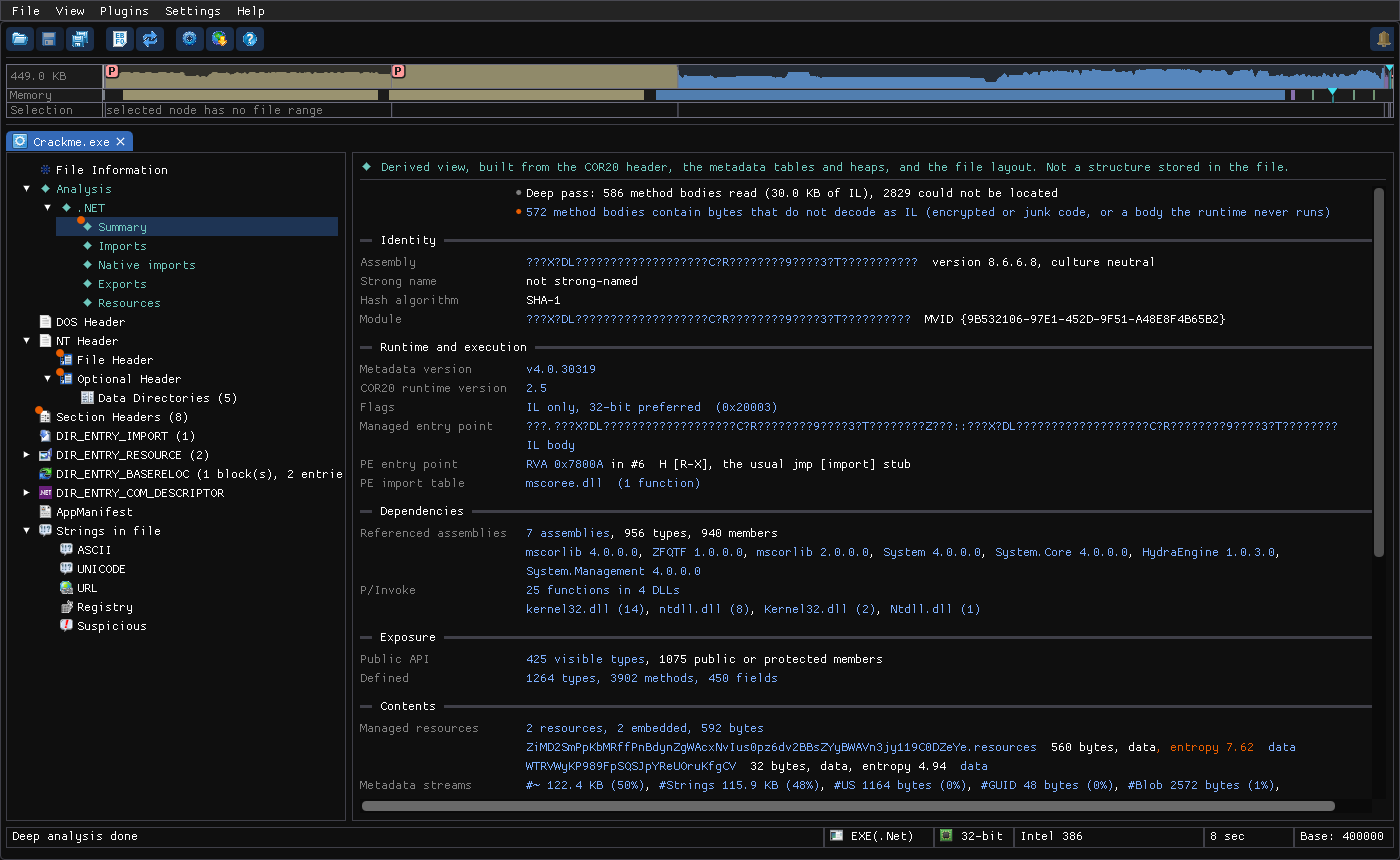Click the Open file toolbar icon

click(x=20, y=39)
